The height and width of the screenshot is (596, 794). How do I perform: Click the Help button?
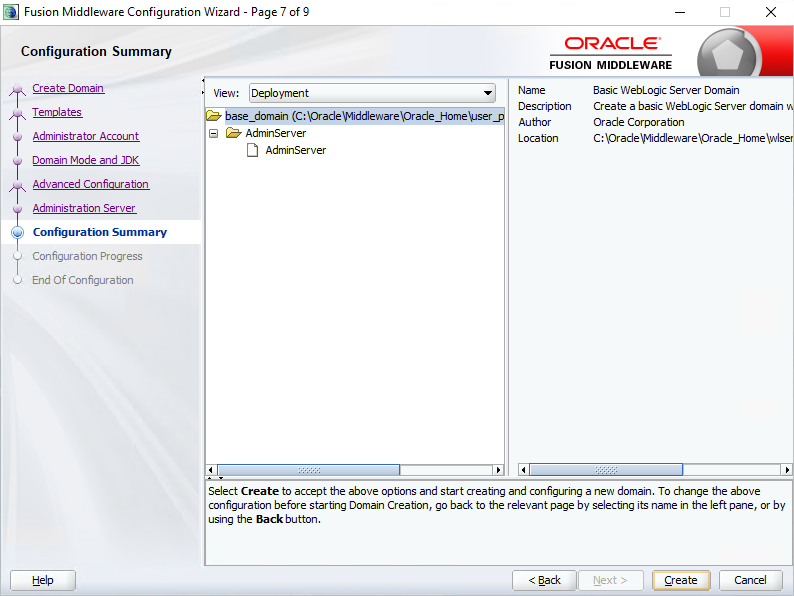click(43, 580)
